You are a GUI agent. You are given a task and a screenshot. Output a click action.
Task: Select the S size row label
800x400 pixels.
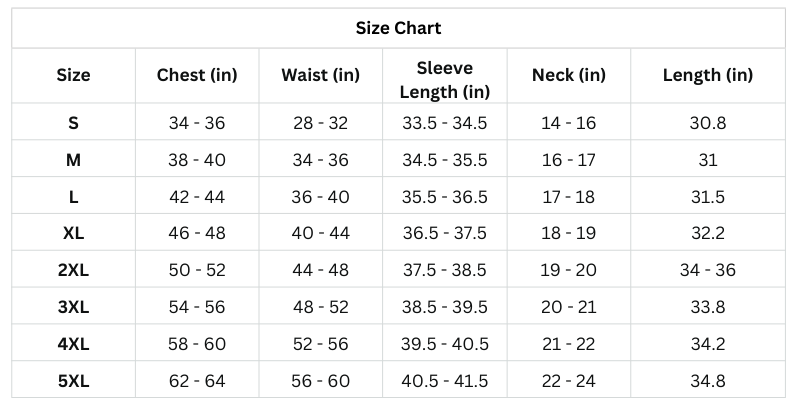click(x=73, y=124)
